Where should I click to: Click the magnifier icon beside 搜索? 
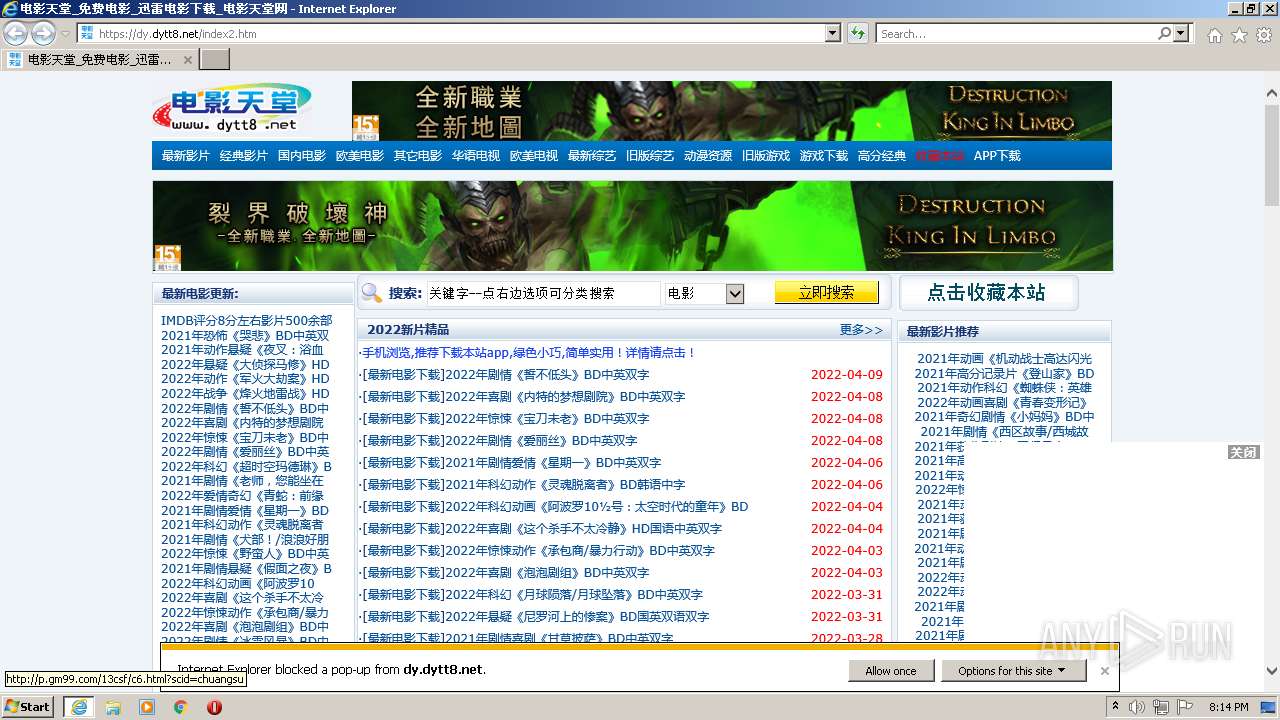372,292
